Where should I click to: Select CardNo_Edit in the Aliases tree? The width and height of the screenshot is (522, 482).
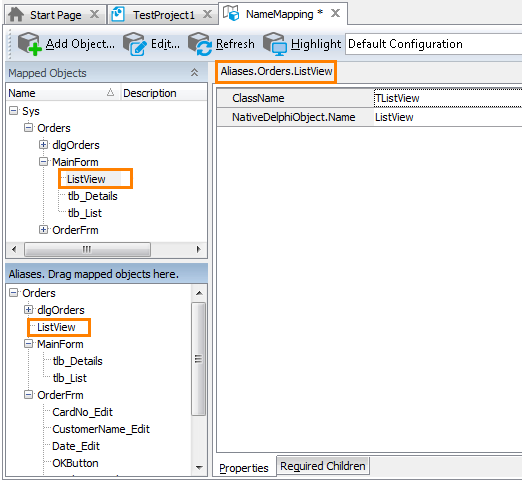click(x=83, y=412)
